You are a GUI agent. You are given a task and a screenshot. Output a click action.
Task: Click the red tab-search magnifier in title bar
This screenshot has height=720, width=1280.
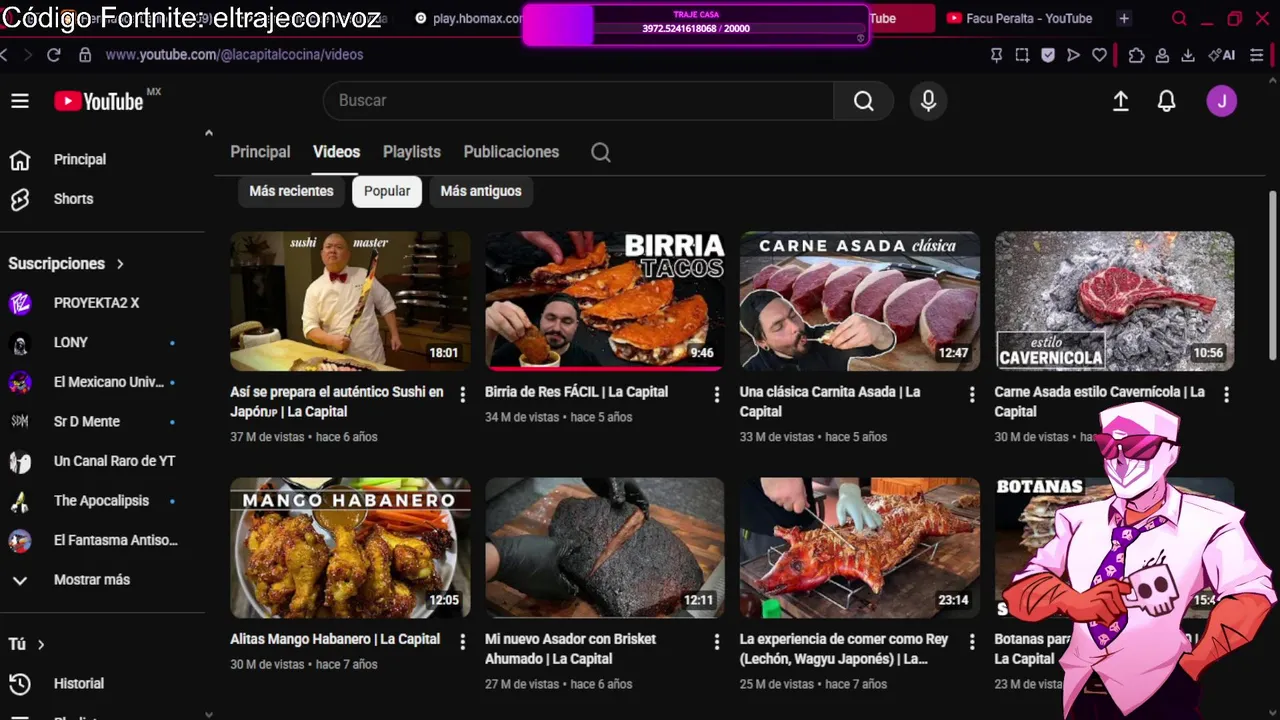1179,18
